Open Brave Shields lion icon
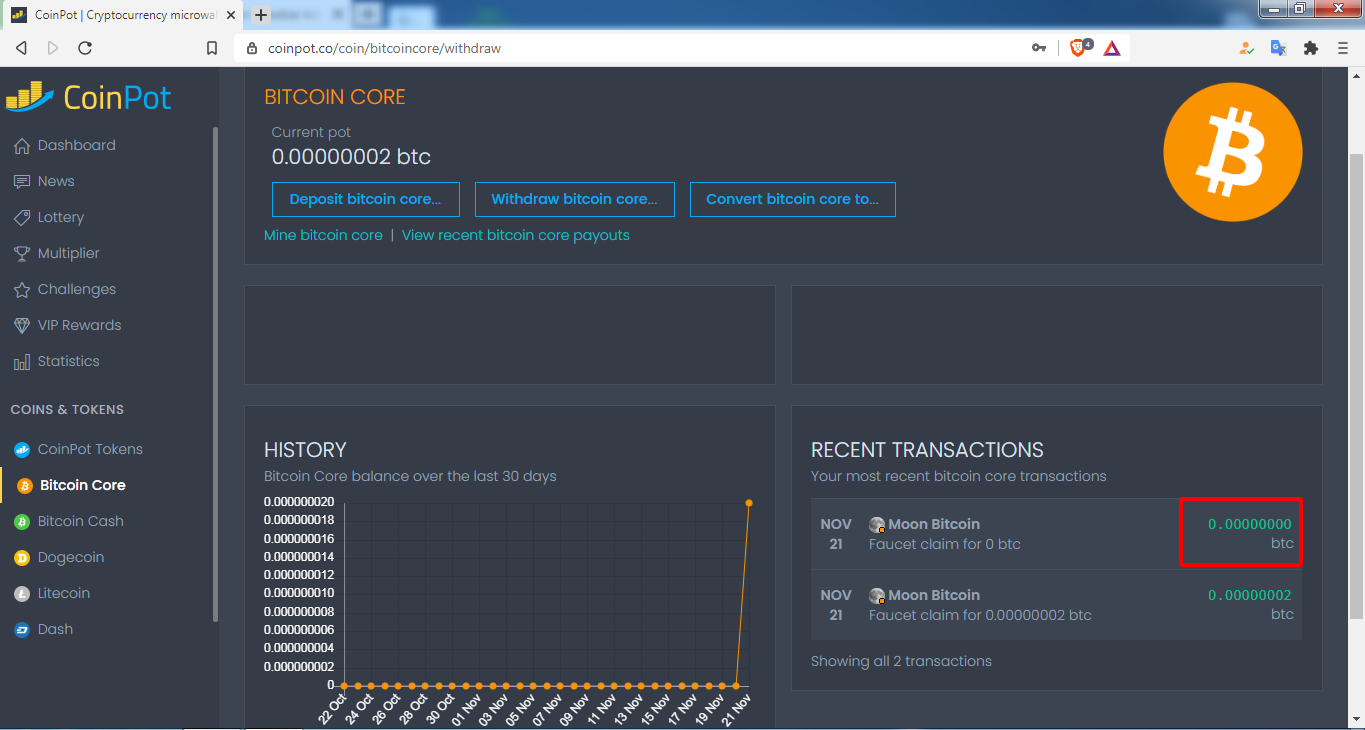The image size is (1365, 730). pyautogui.click(x=1079, y=48)
